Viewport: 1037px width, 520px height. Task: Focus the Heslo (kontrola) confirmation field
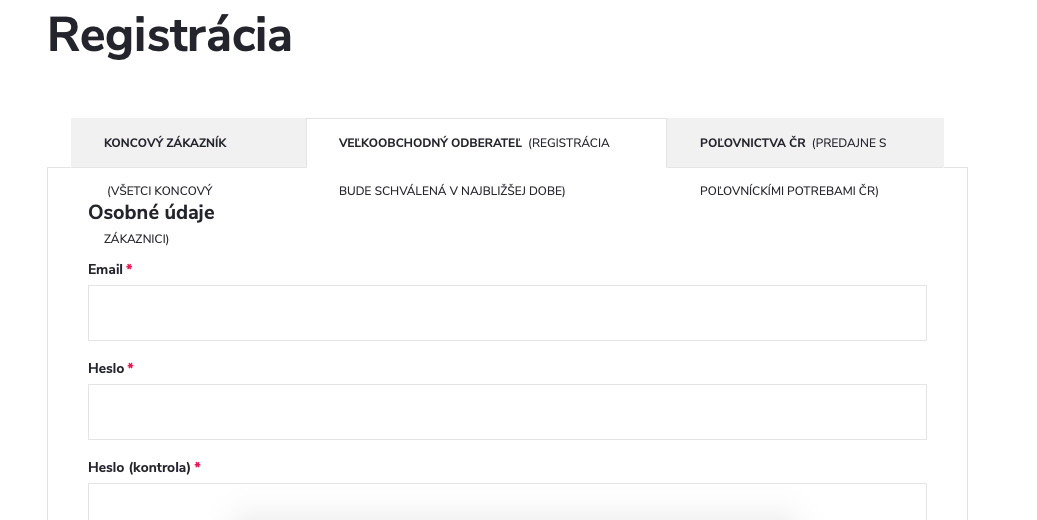(507, 501)
